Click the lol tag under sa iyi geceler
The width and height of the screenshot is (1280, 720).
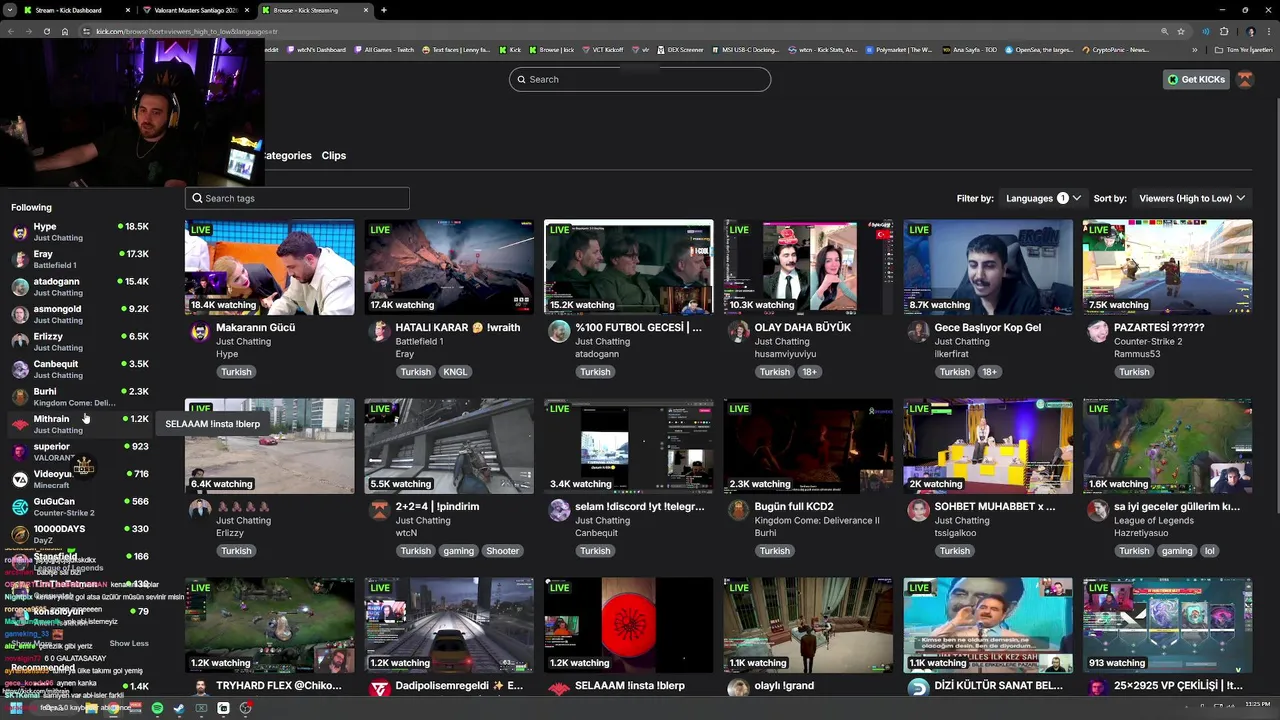coord(1209,551)
